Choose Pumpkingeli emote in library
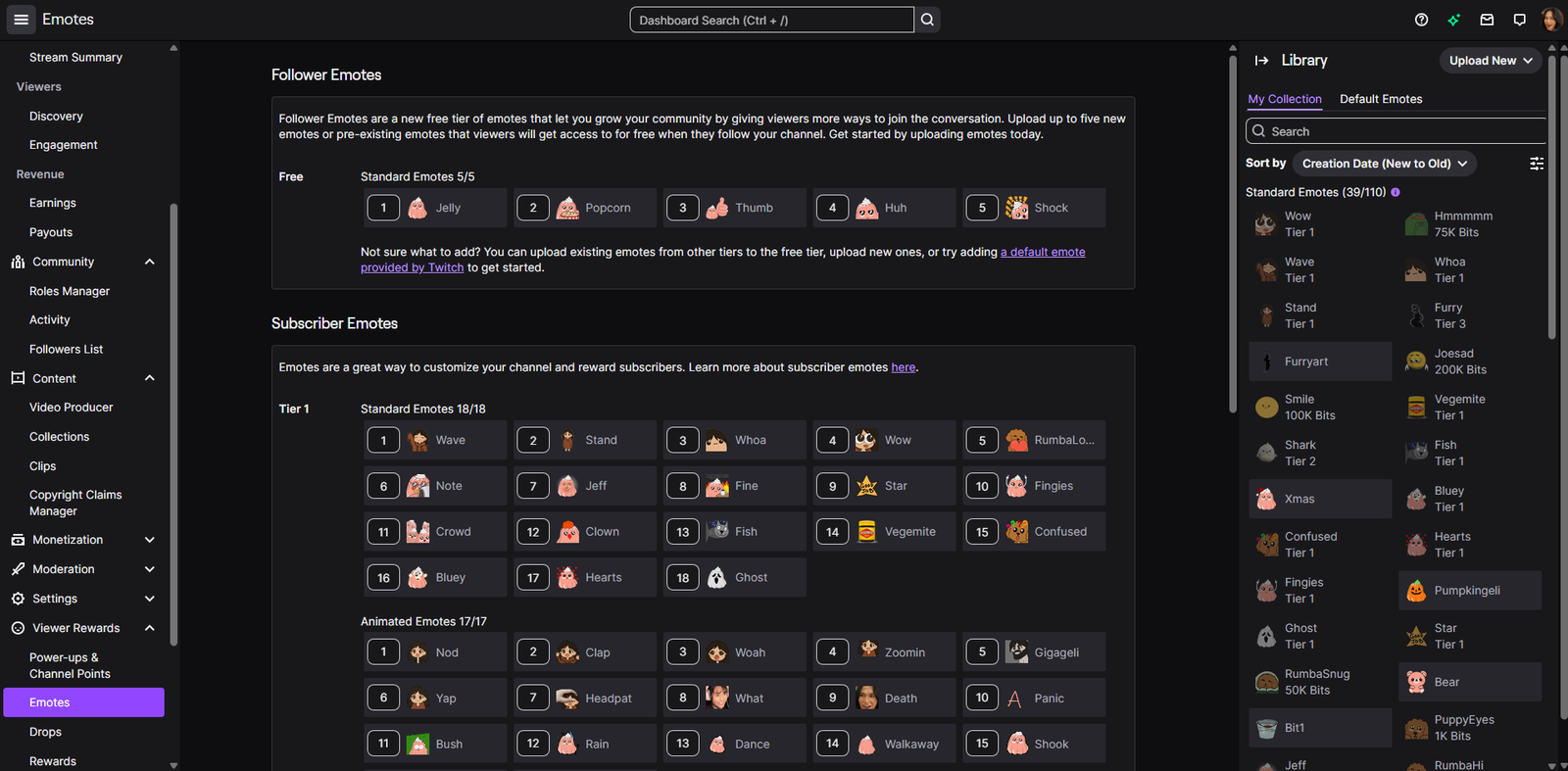The width and height of the screenshot is (1568, 771). [x=1470, y=591]
